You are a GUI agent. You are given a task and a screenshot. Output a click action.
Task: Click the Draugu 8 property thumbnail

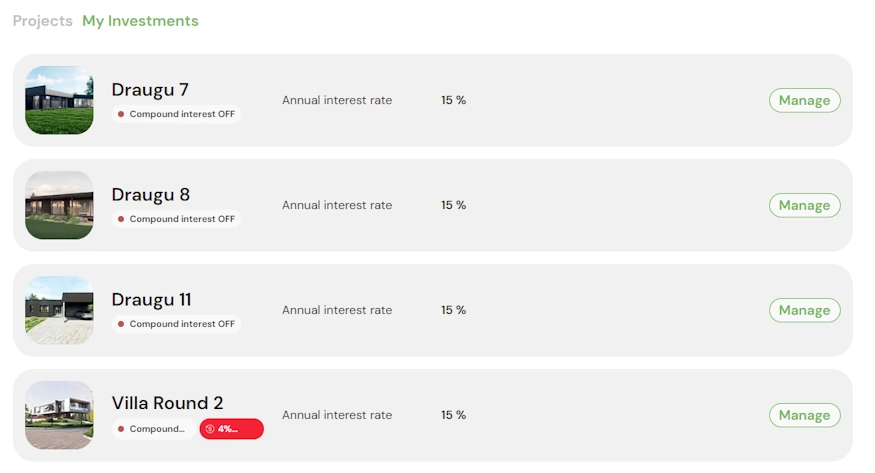59,205
